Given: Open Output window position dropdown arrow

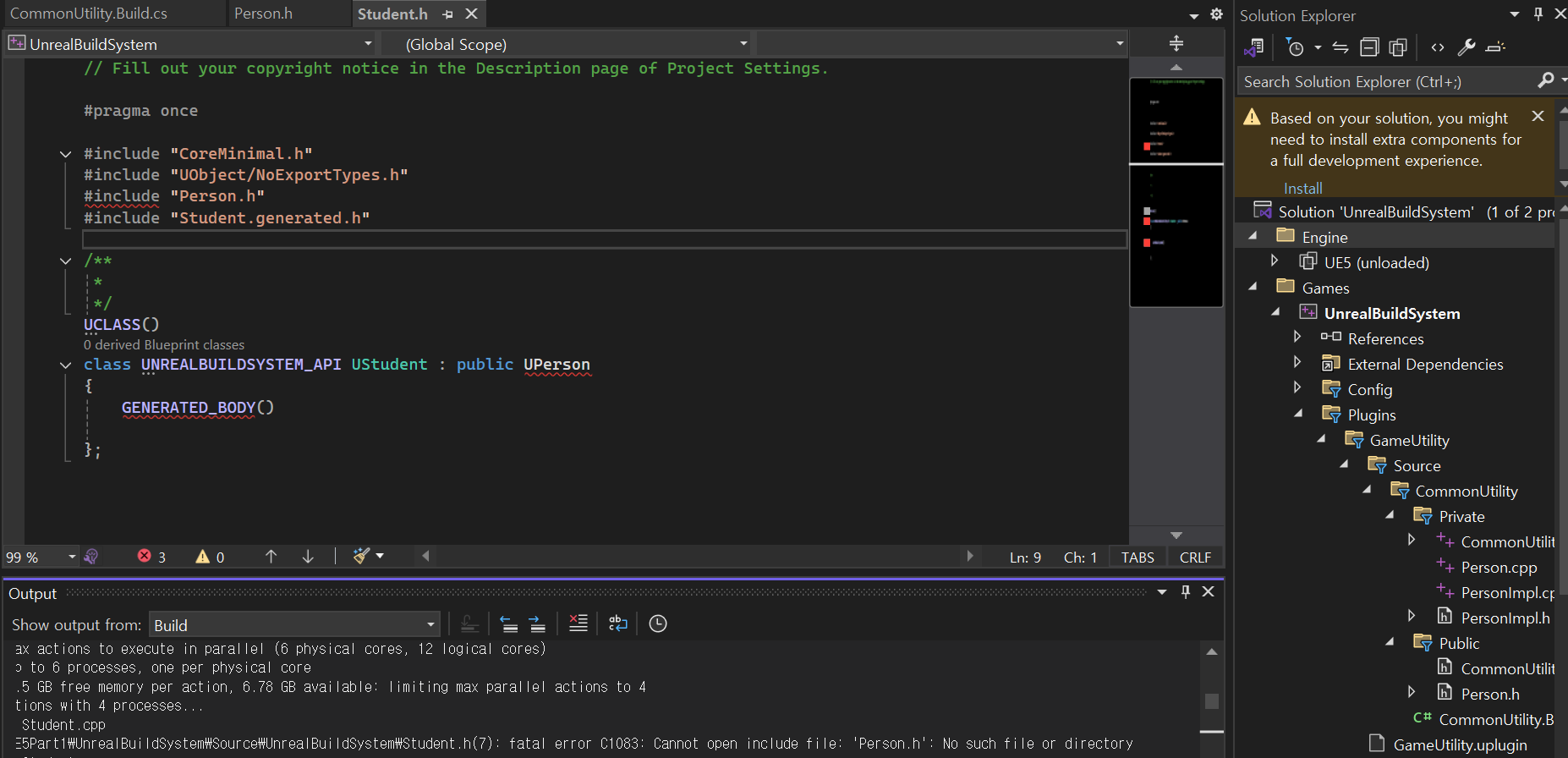Looking at the screenshot, I should click(1162, 591).
